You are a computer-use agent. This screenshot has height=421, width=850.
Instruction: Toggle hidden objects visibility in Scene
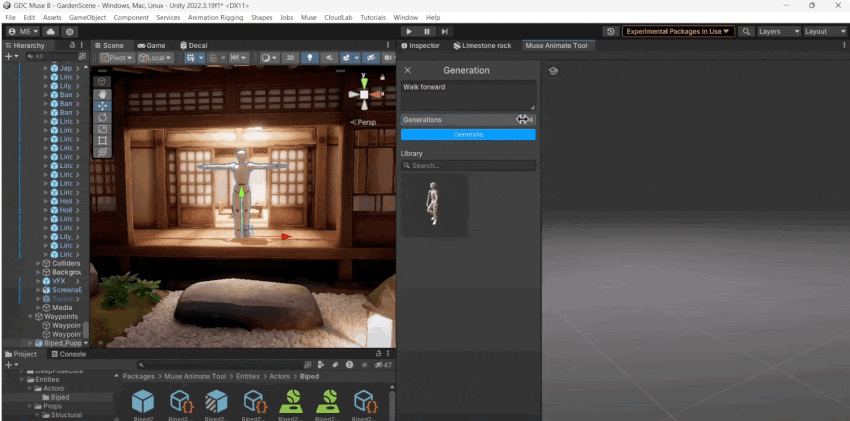pyautogui.click(x=371, y=57)
